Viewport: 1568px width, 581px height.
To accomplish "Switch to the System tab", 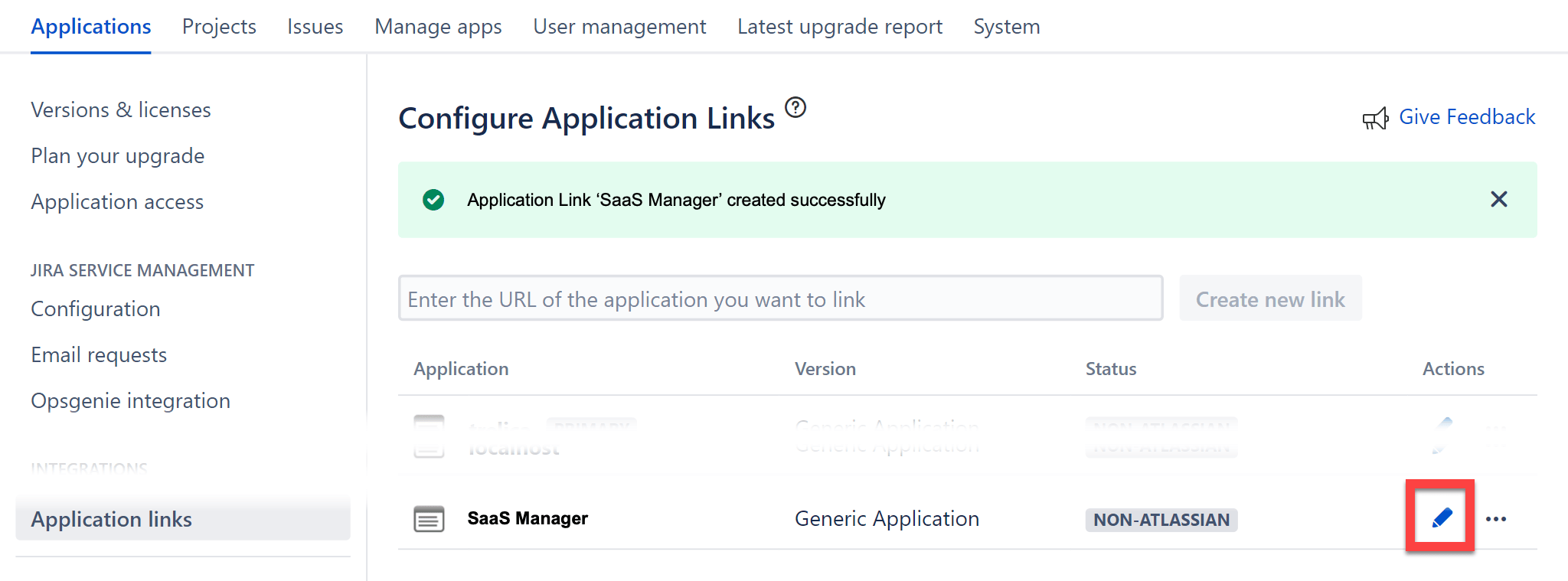I will (x=1007, y=27).
